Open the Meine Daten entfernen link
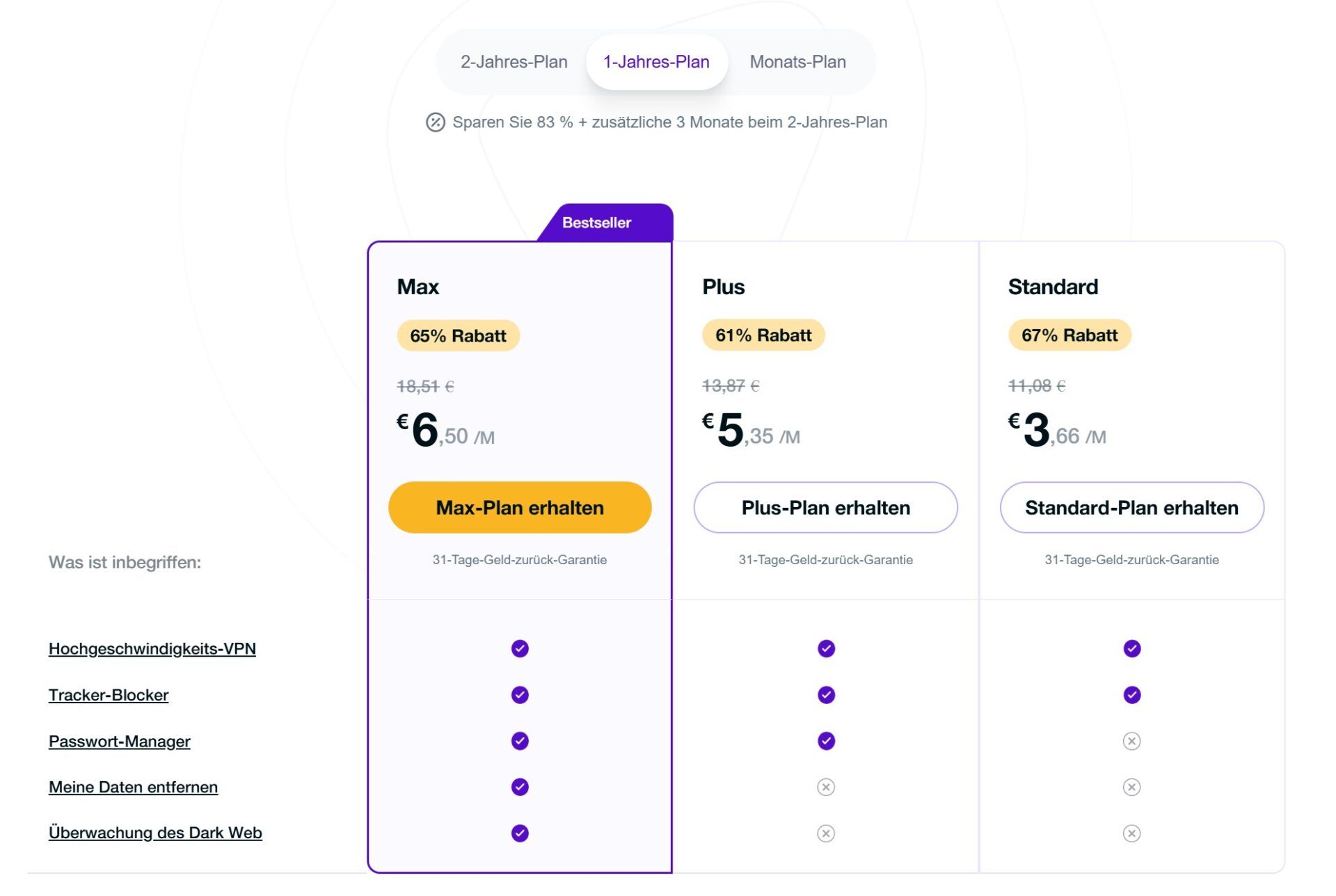This screenshot has width=1336, height=896. (134, 787)
